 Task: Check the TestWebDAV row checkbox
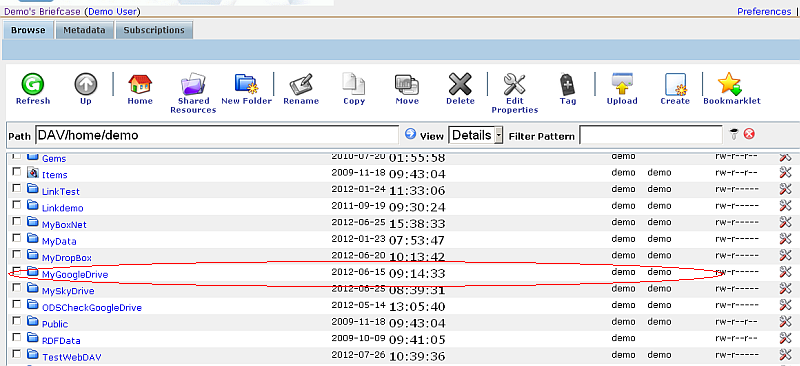(17, 353)
